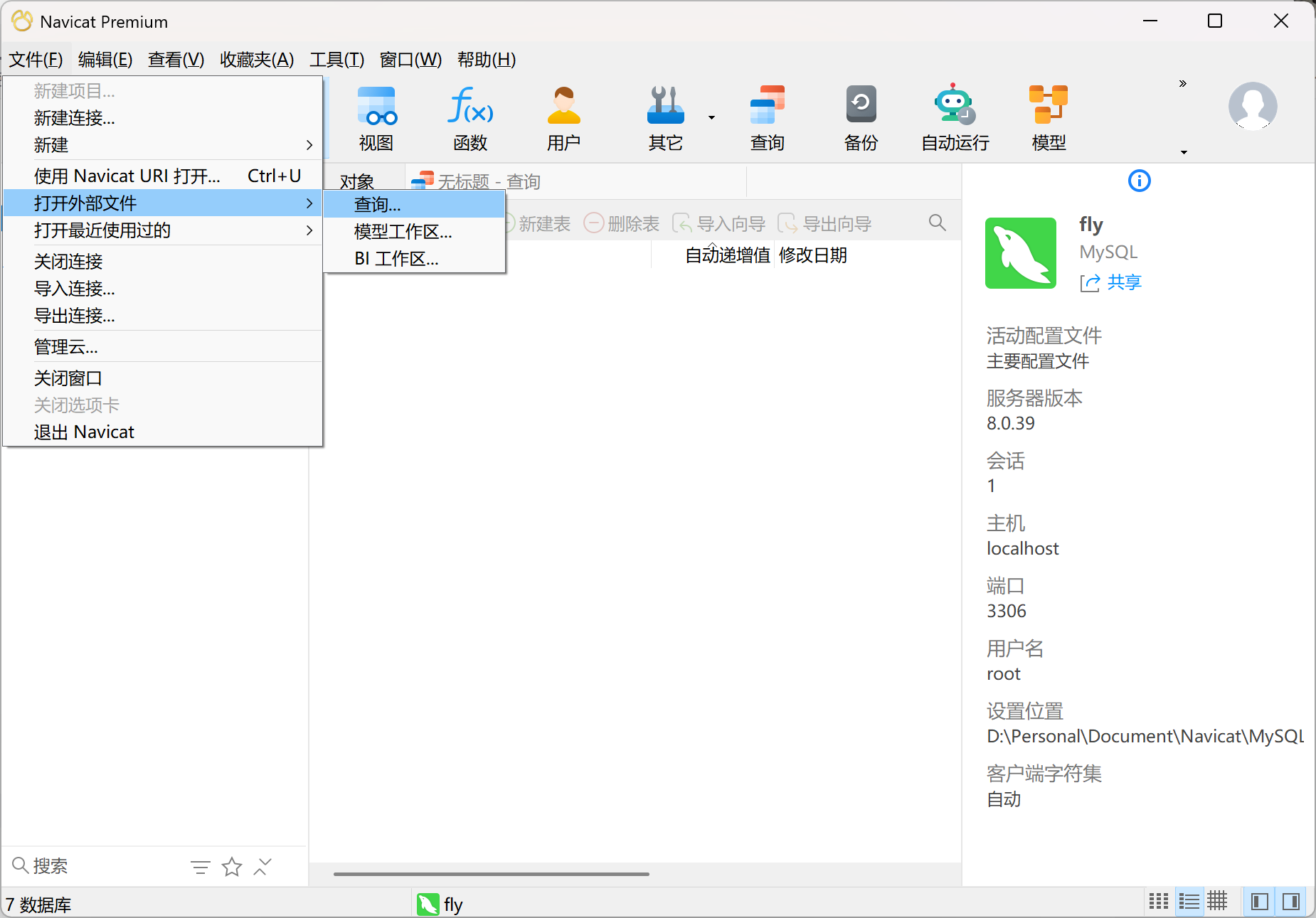The image size is (1316, 918).
Task: Click the Share (共享) link
Action: point(1110,282)
